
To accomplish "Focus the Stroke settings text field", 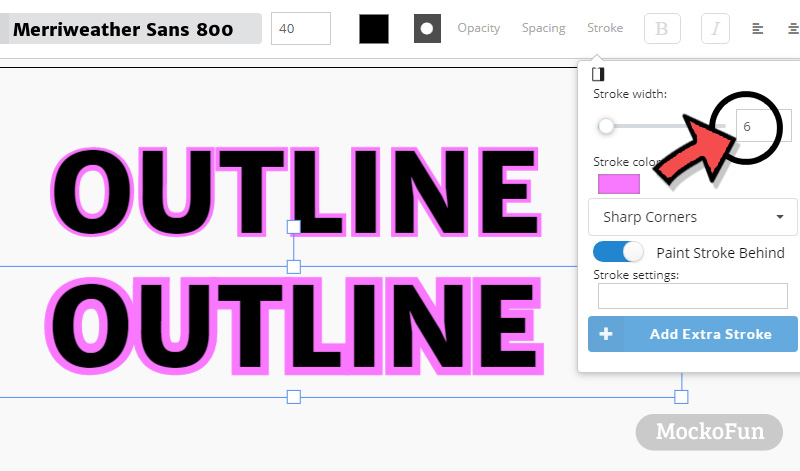I will tap(692, 296).
